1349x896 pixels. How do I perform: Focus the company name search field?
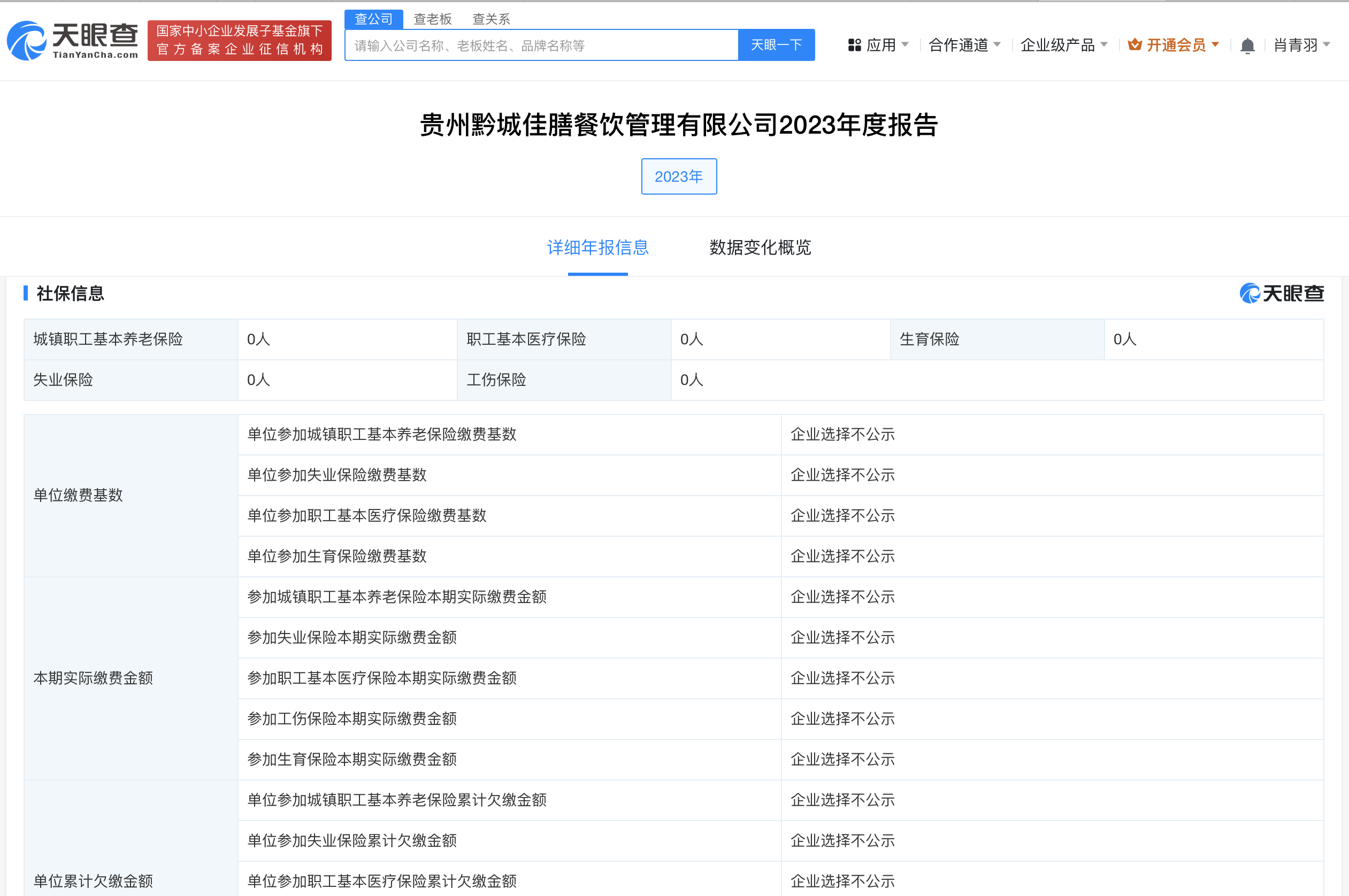coord(541,45)
